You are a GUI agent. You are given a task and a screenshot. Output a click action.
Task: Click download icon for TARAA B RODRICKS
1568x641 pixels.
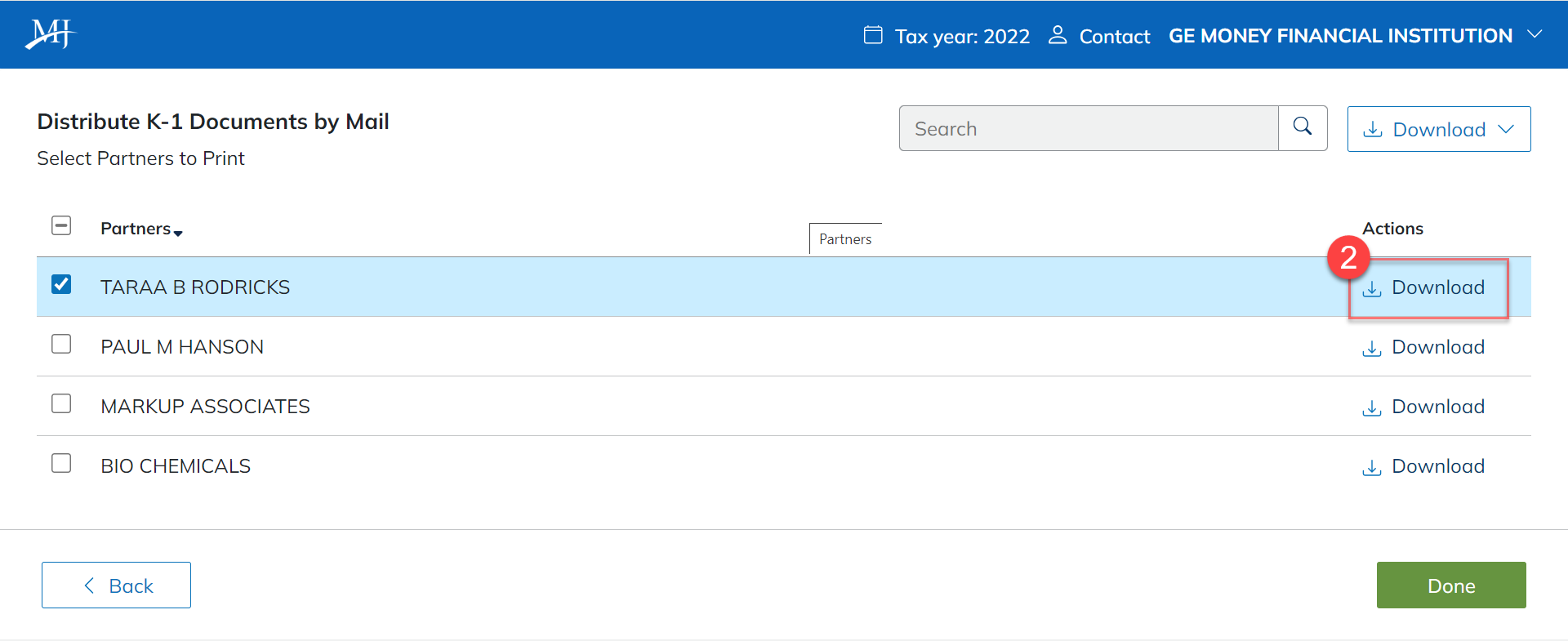(1372, 289)
